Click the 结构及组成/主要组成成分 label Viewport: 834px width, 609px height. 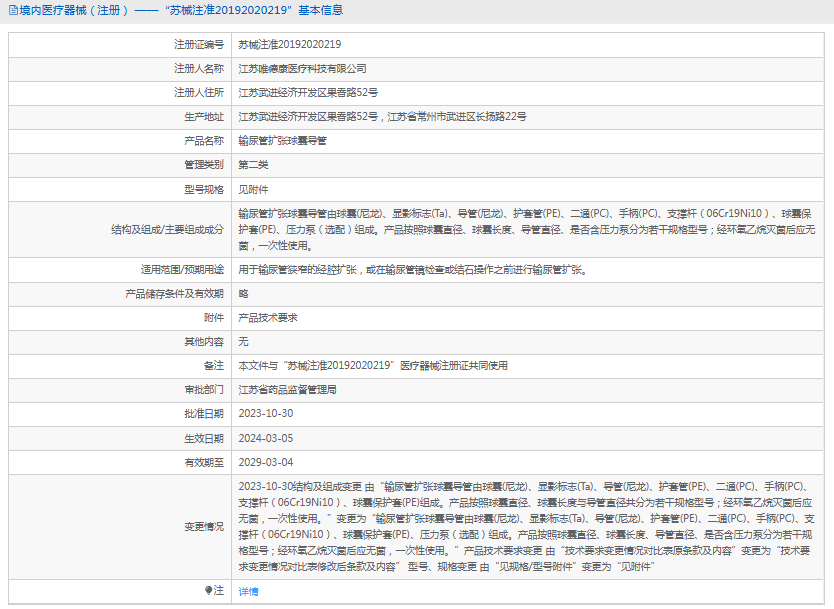(168, 230)
